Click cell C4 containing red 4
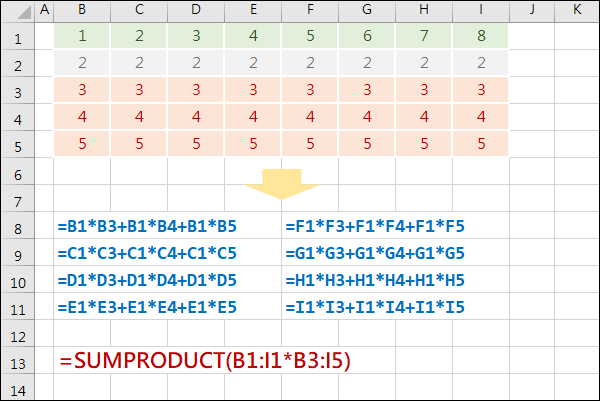600x401 pixels. click(x=139, y=117)
